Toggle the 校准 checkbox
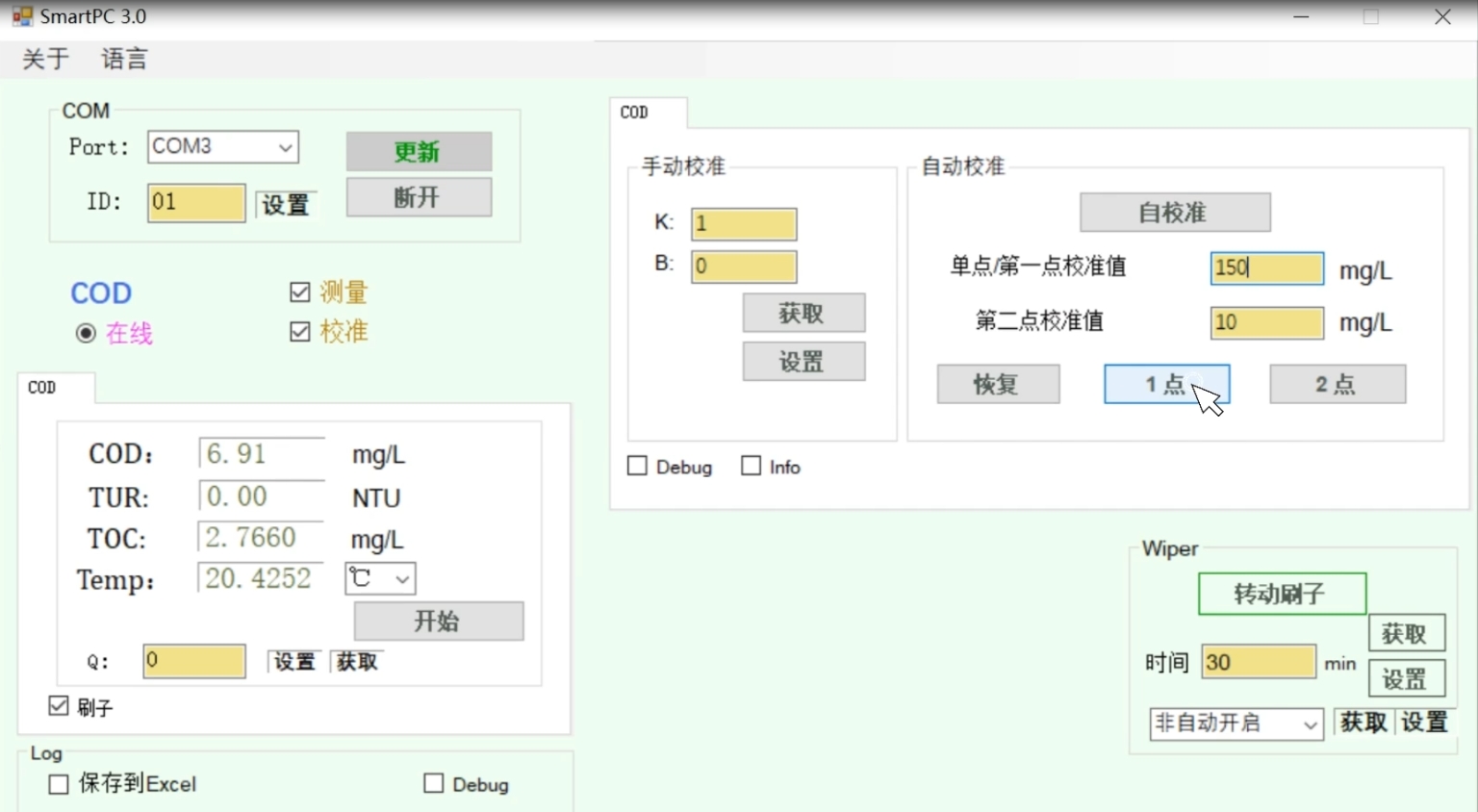Viewport: 1478px width, 812px height. 300,332
